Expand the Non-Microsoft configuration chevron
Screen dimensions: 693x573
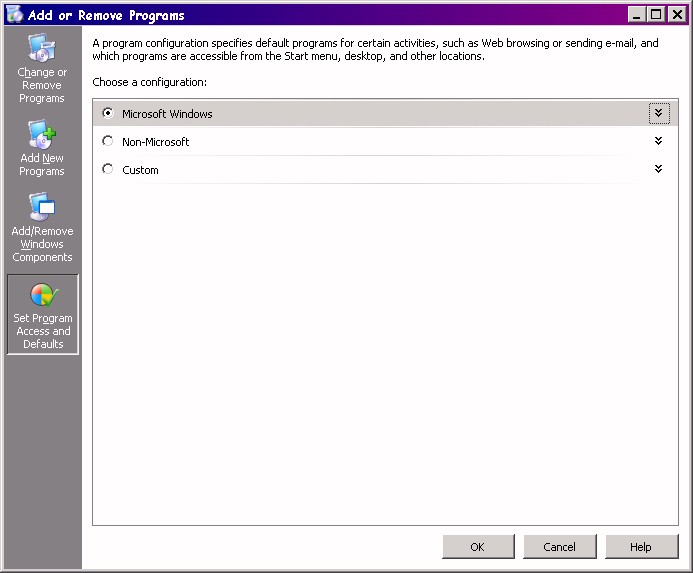click(x=659, y=141)
